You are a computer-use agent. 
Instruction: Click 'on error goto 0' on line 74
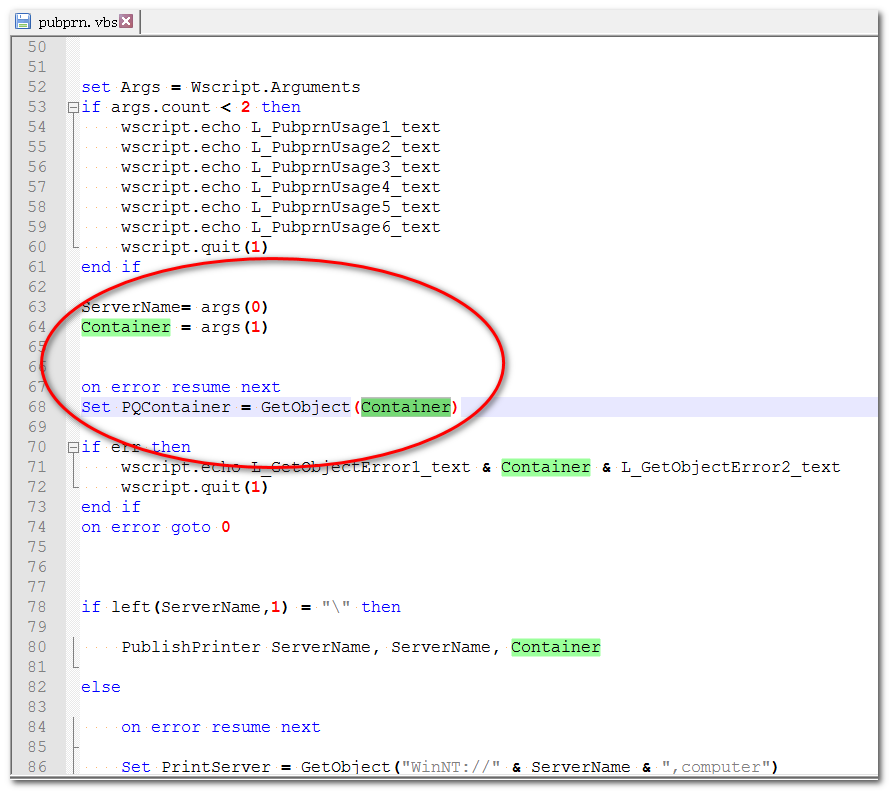click(155, 527)
